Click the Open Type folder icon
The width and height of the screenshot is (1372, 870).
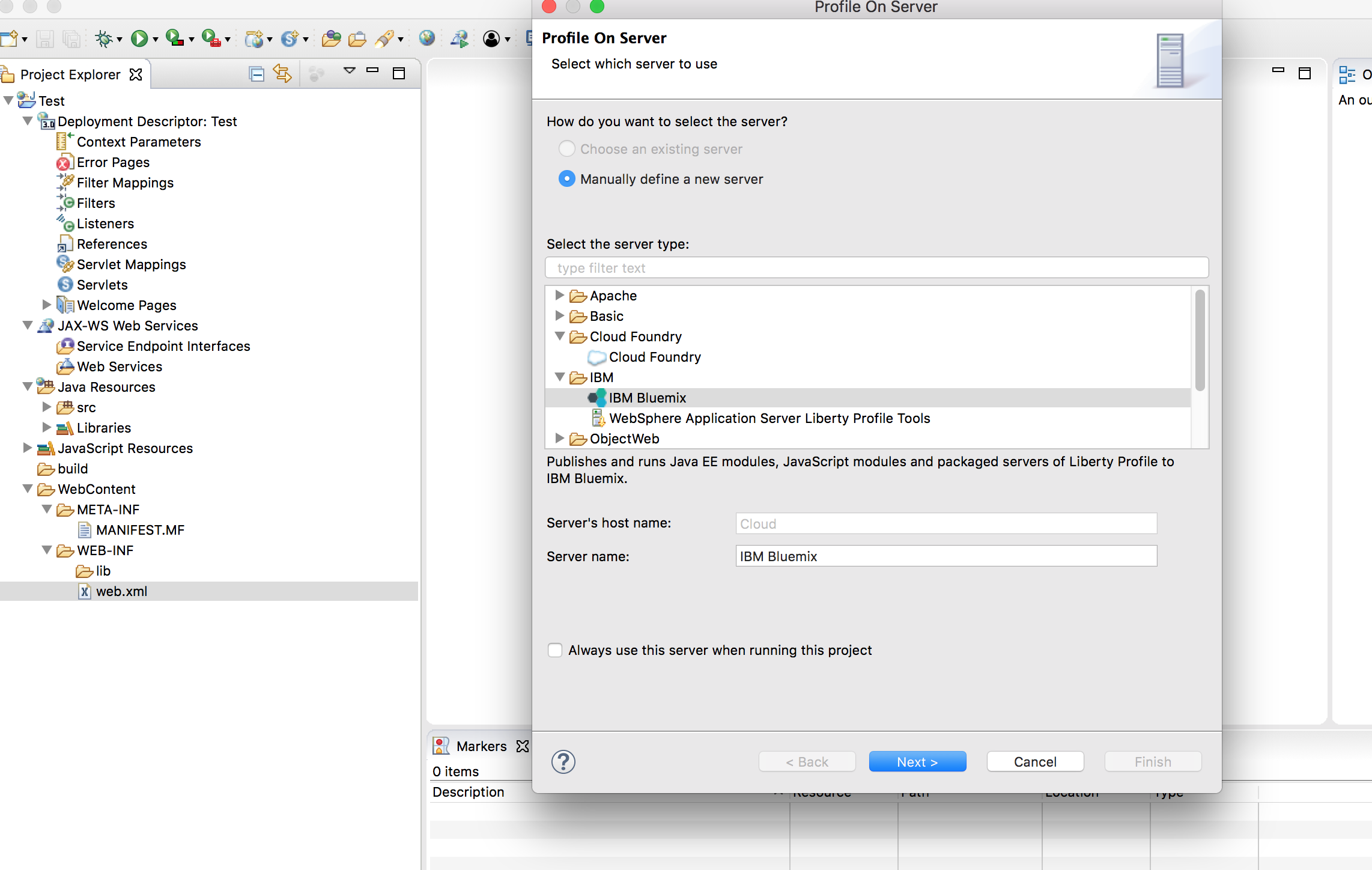[331, 39]
